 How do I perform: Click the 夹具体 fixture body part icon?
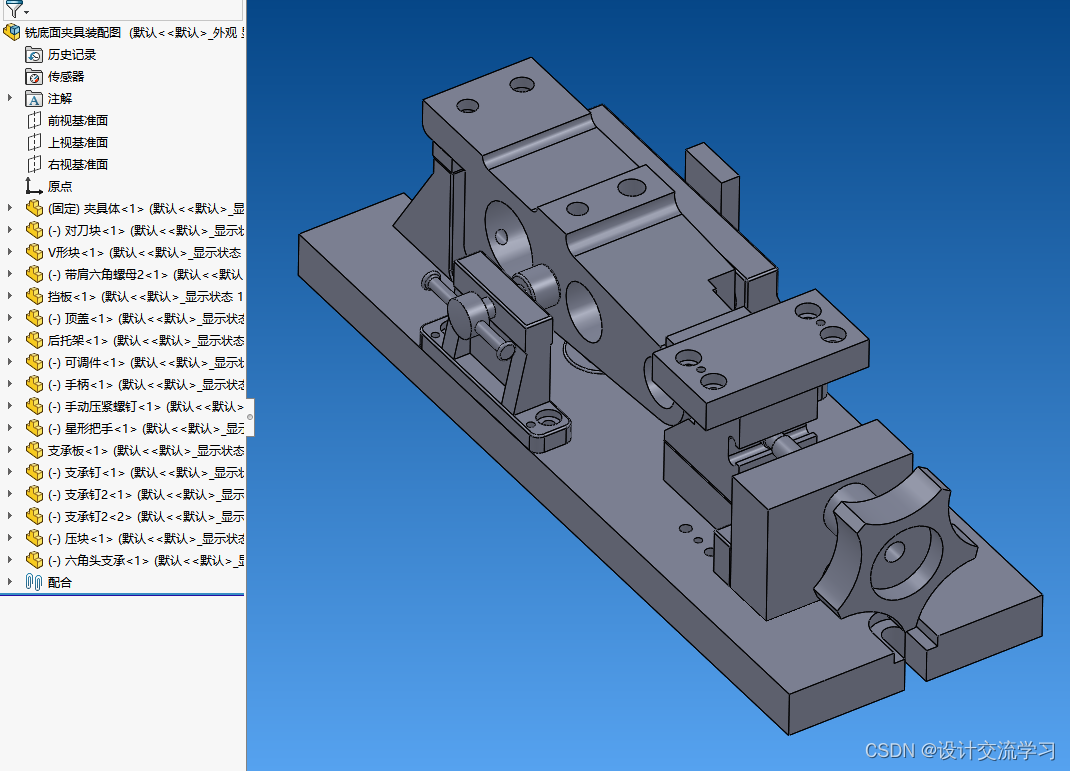pyautogui.click(x=33, y=207)
